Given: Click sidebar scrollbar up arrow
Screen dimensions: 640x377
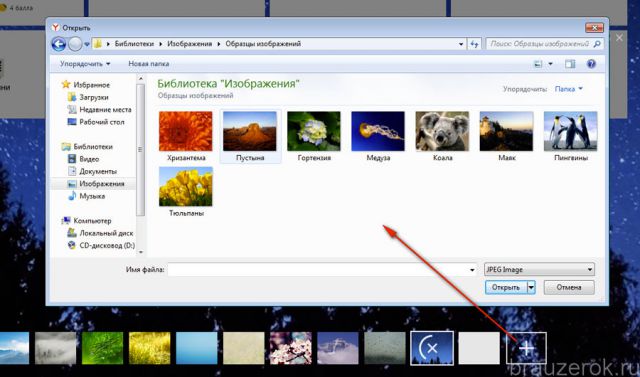Looking at the screenshot, I should (x=141, y=78).
